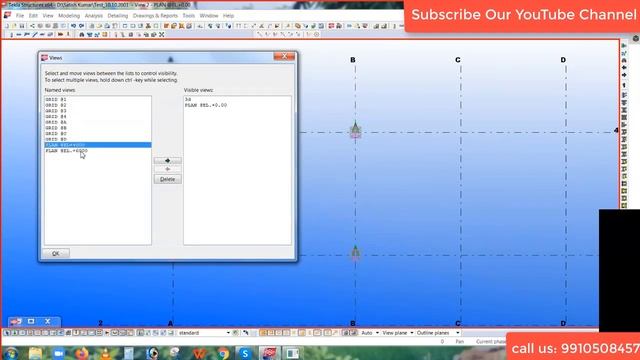
Task: Close the Views dialog with the red X
Action: [284, 56]
